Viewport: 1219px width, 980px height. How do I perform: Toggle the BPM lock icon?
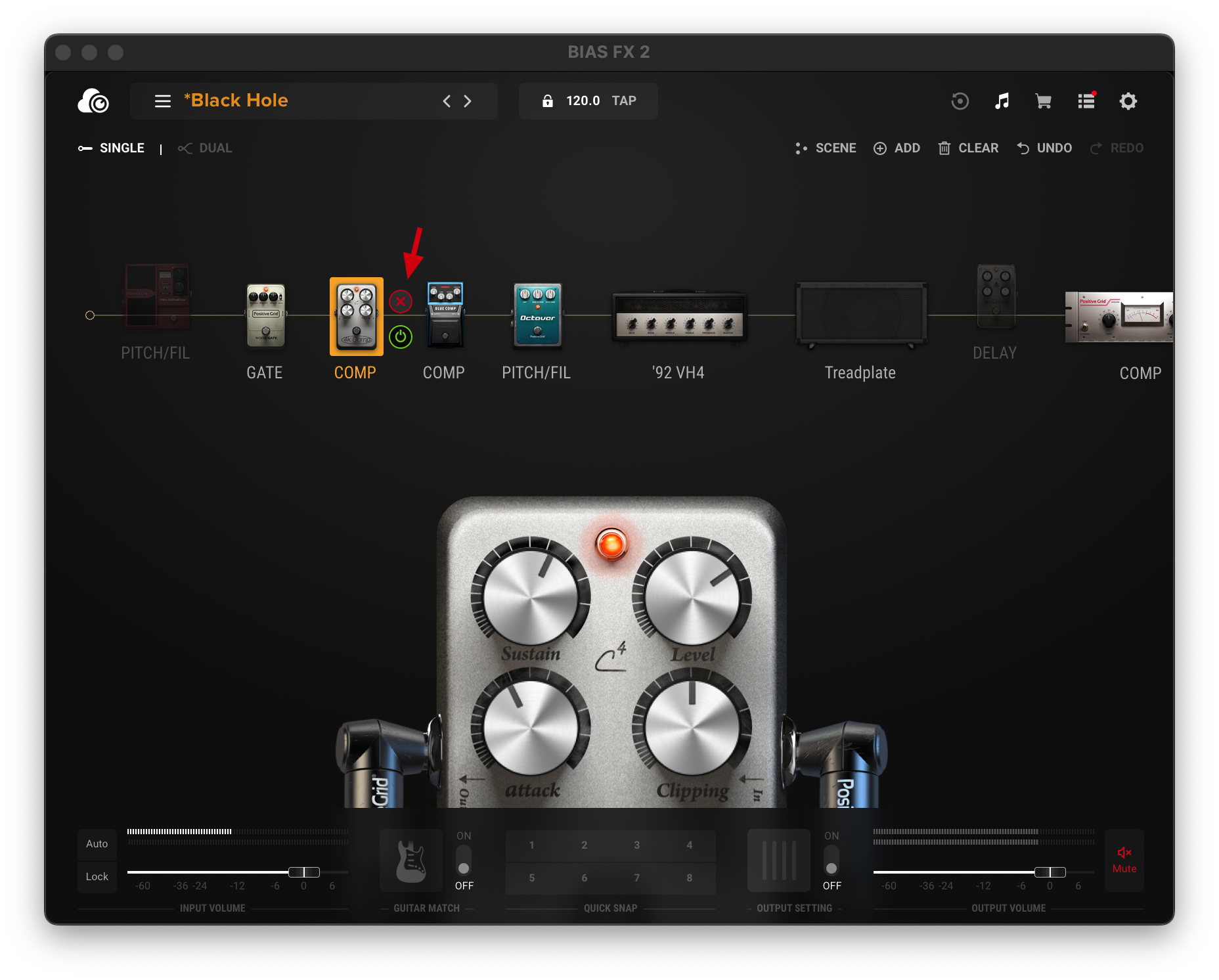pyautogui.click(x=547, y=100)
